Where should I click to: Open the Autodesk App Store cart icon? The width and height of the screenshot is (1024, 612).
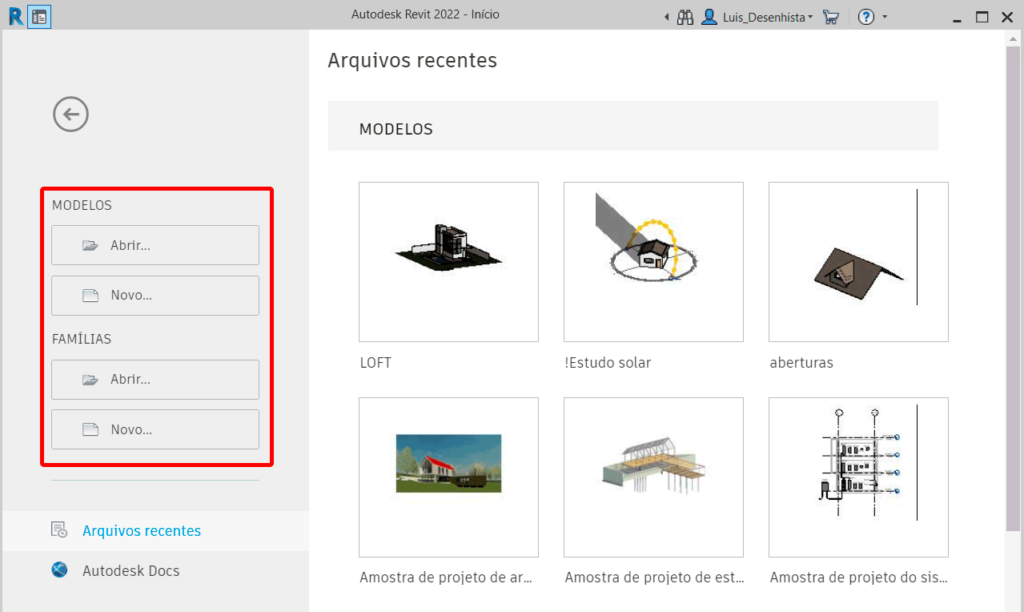pos(831,17)
